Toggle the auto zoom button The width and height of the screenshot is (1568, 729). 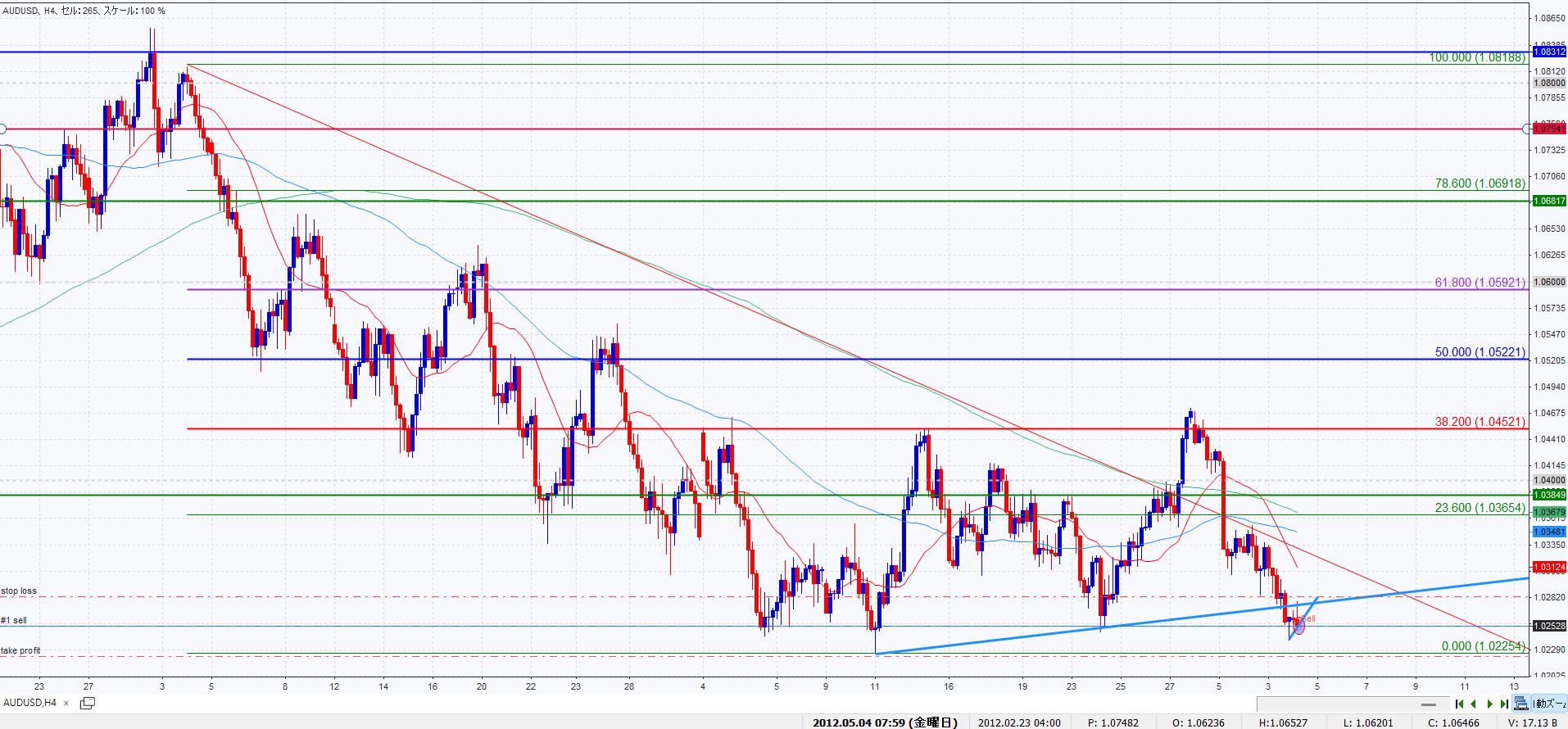click(1548, 704)
